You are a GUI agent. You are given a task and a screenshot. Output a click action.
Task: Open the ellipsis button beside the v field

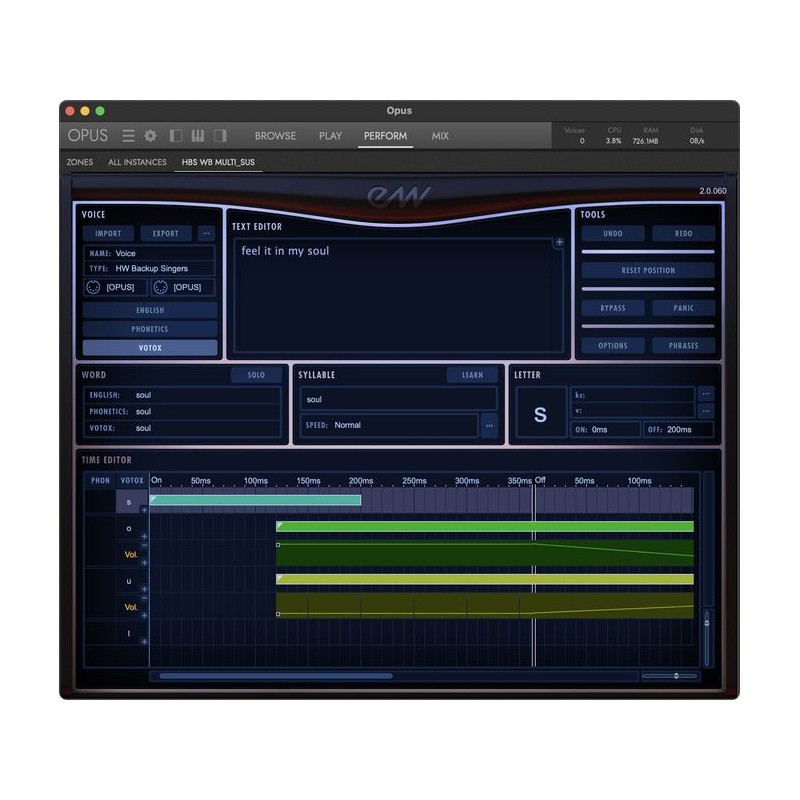pos(706,410)
